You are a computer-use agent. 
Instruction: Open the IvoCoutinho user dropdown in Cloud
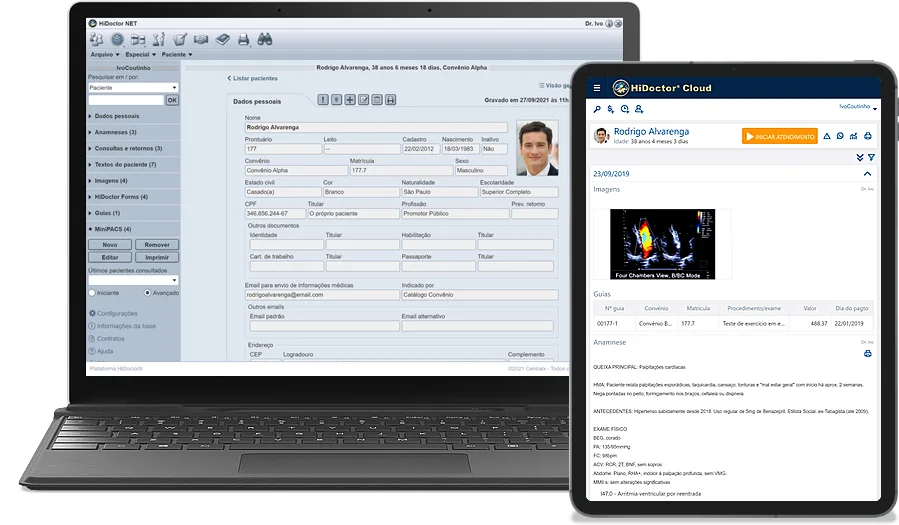[858, 107]
